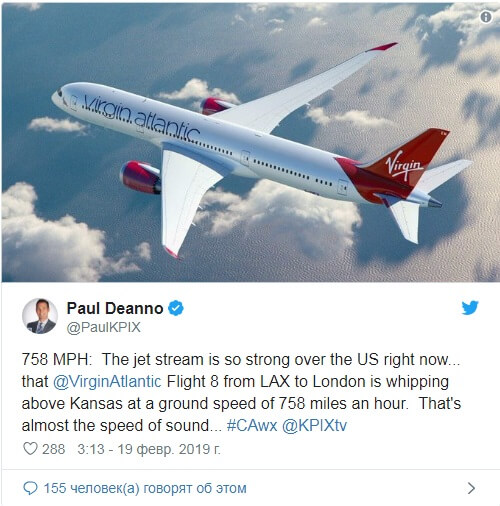Click the info icon on the photo

(x=486, y=17)
